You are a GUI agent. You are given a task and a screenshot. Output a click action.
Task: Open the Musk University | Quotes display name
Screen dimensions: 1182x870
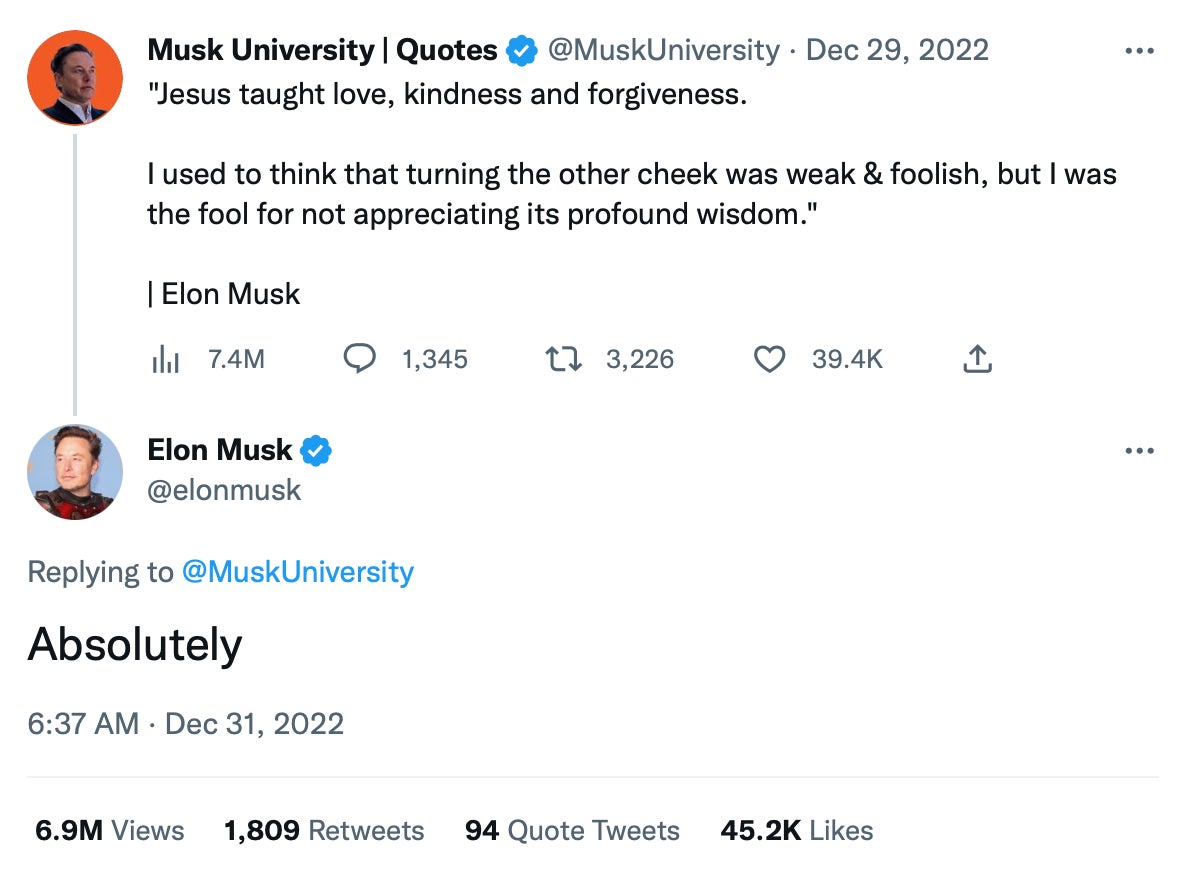(x=322, y=50)
